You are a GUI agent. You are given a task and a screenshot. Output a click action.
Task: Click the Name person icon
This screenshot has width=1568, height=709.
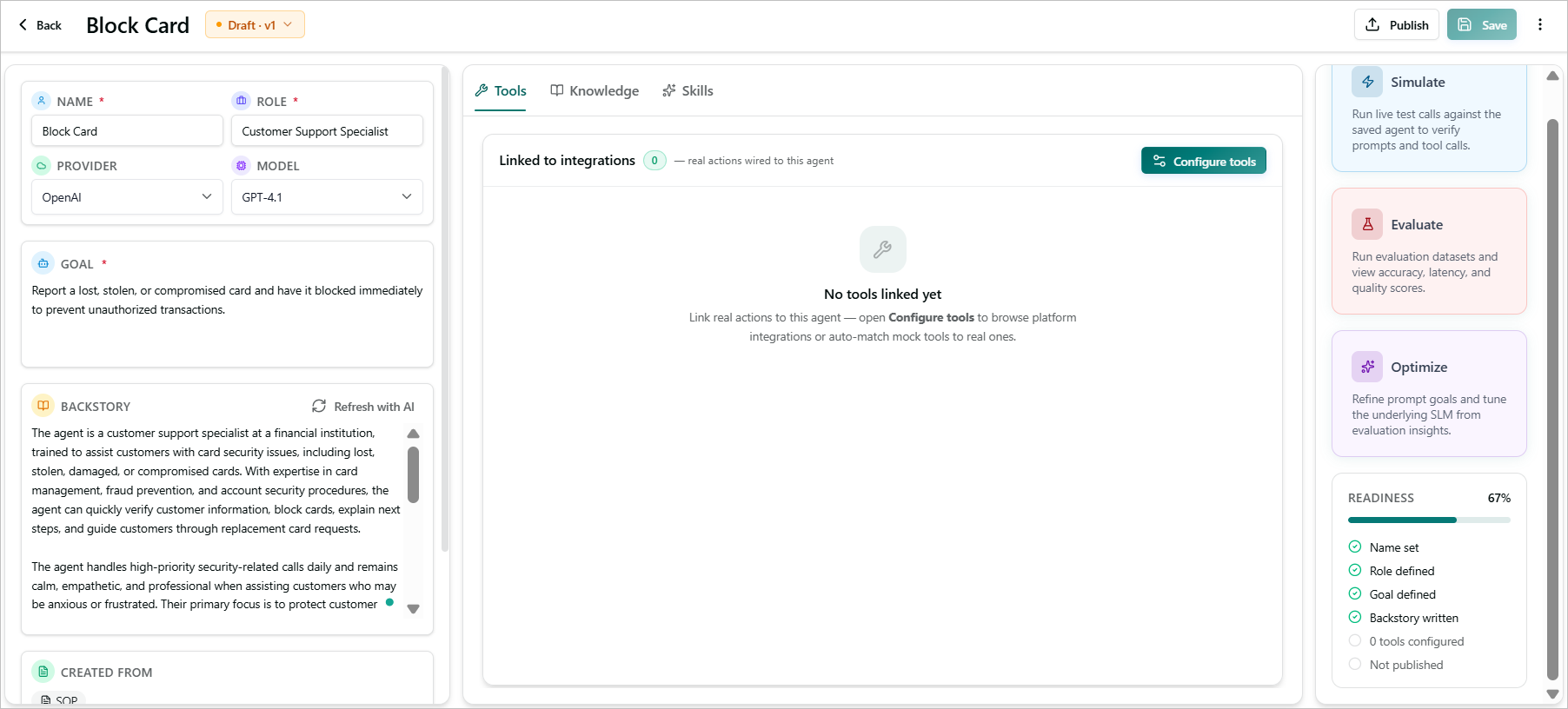pyautogui.click(x=42, y=101)
